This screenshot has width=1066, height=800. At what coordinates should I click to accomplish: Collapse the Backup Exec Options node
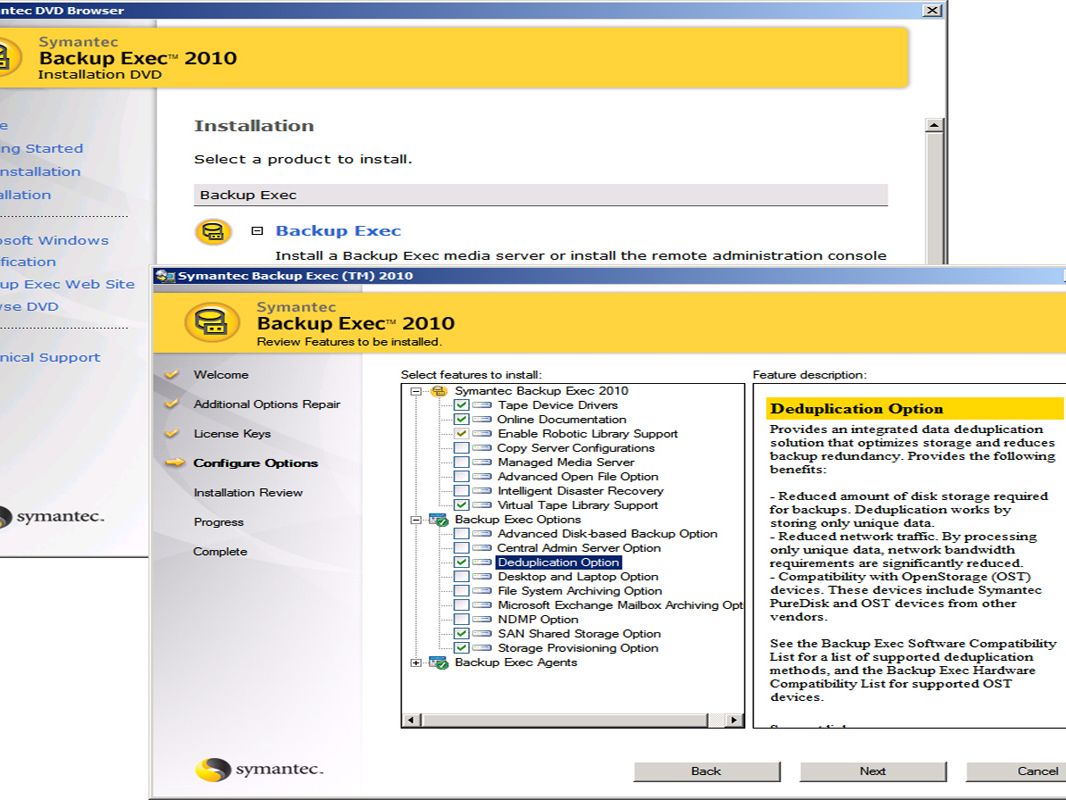pos(416,520)
